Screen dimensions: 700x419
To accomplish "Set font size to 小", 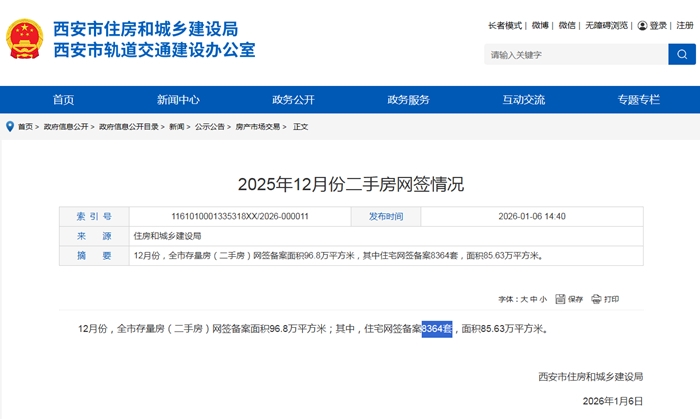I will tap(543, 299).
